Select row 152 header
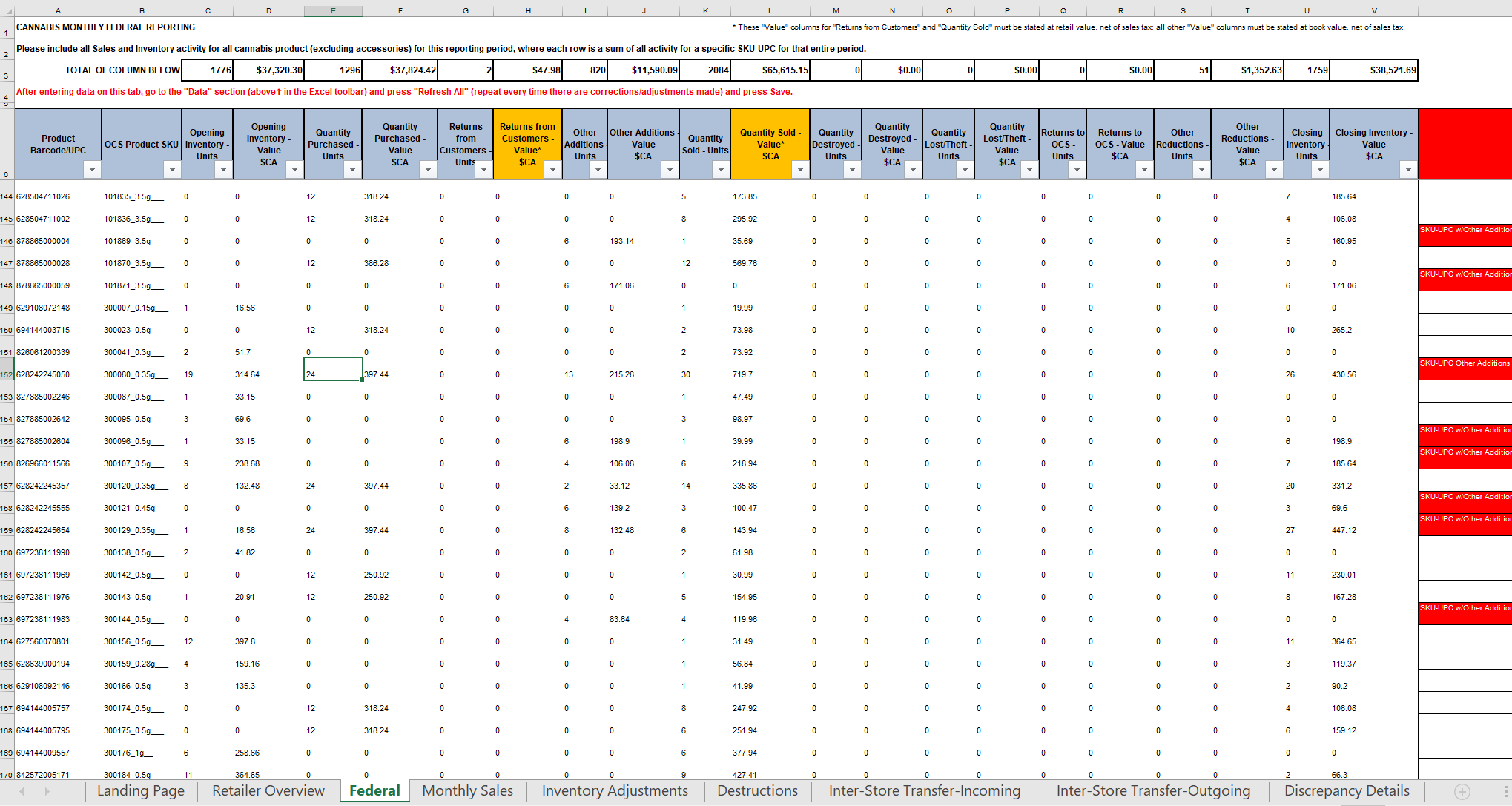 (7, 374)
